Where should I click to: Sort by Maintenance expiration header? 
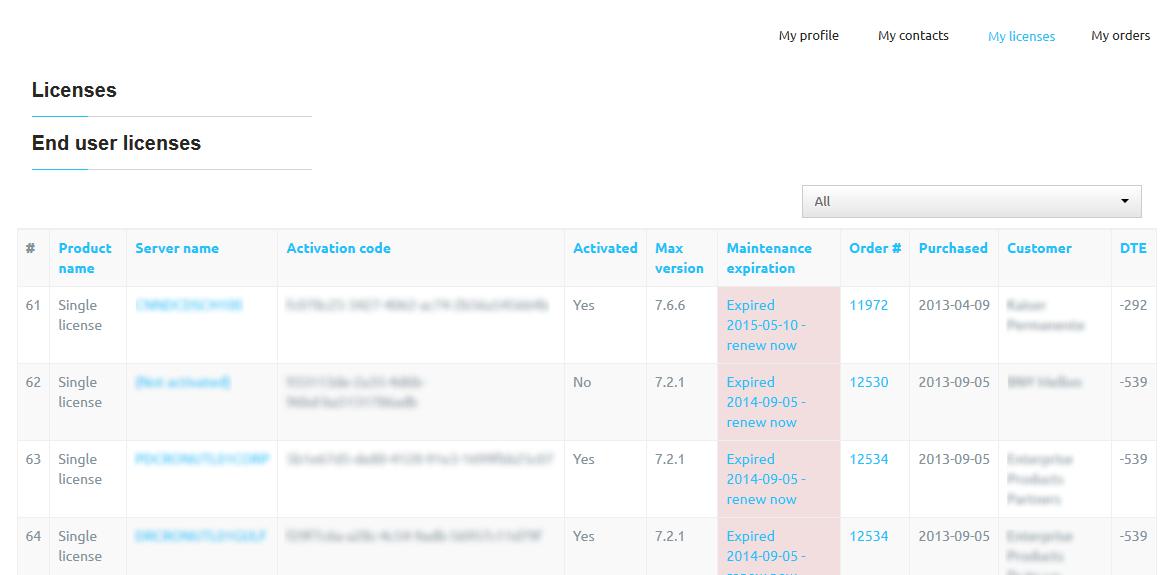tap(769, 258)
